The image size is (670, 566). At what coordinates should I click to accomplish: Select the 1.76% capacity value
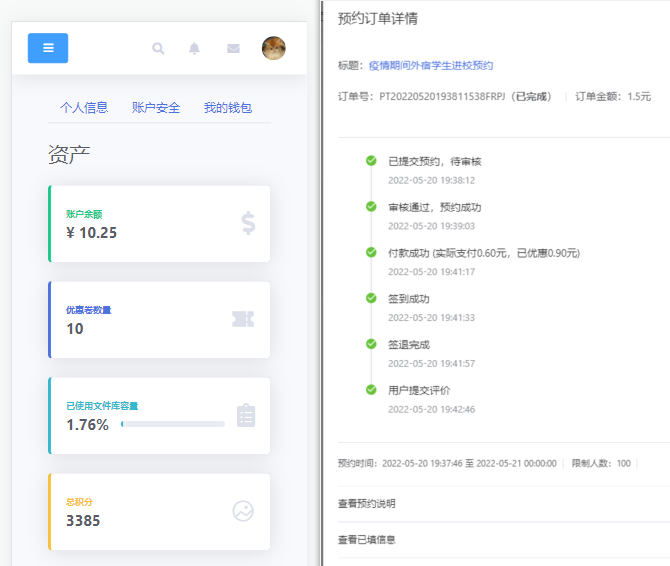88,425
